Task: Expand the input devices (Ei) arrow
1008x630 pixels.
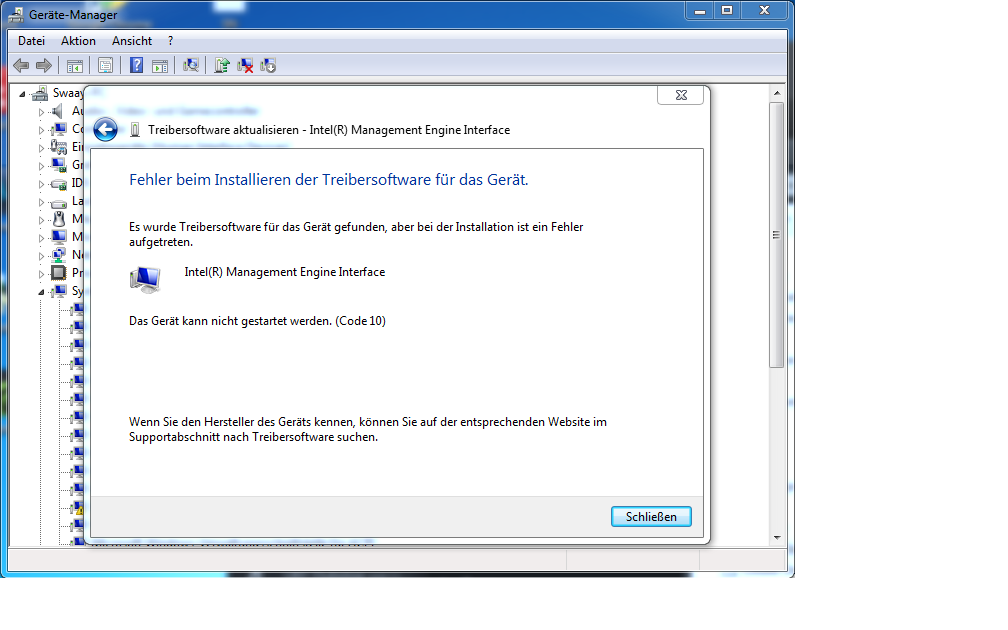Action: (x=42, y=148)
